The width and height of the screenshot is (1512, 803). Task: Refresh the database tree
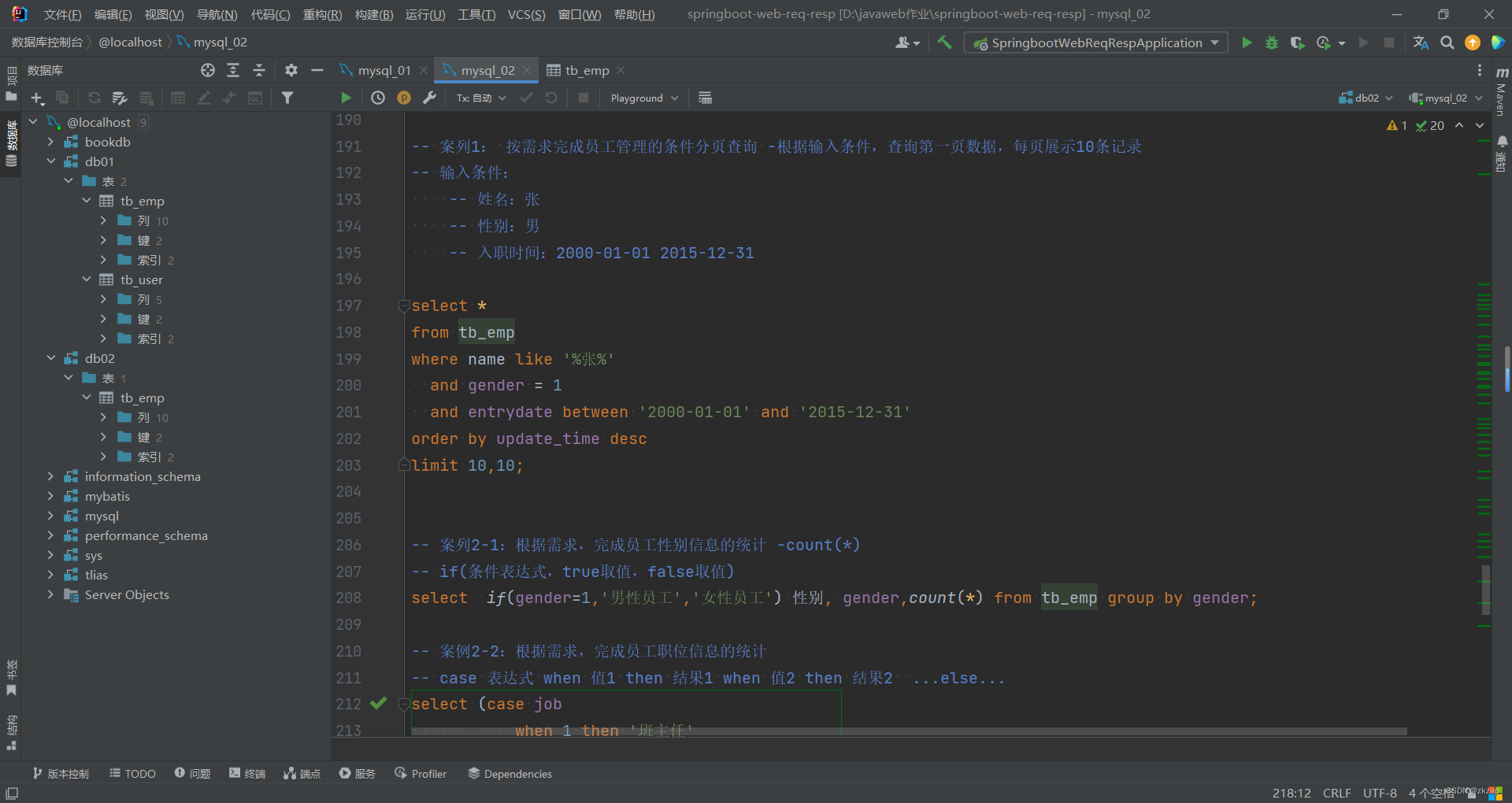(94, 98)
